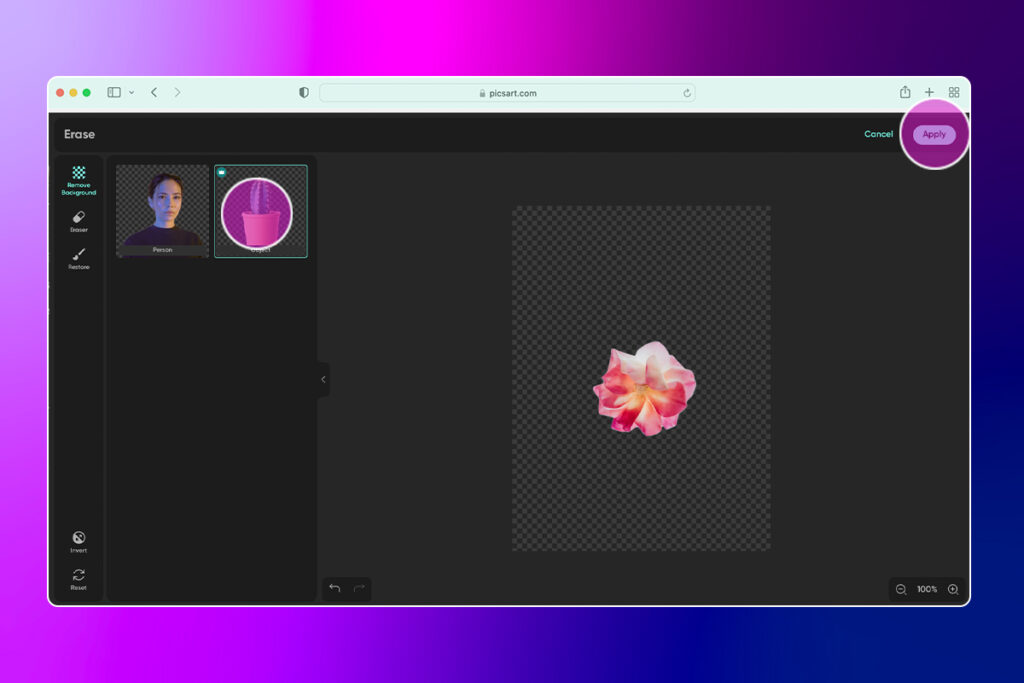Viewport: 1024px width, 683px height.
Task: Open the Safari tab overview grid
Action: click(954, 92)
